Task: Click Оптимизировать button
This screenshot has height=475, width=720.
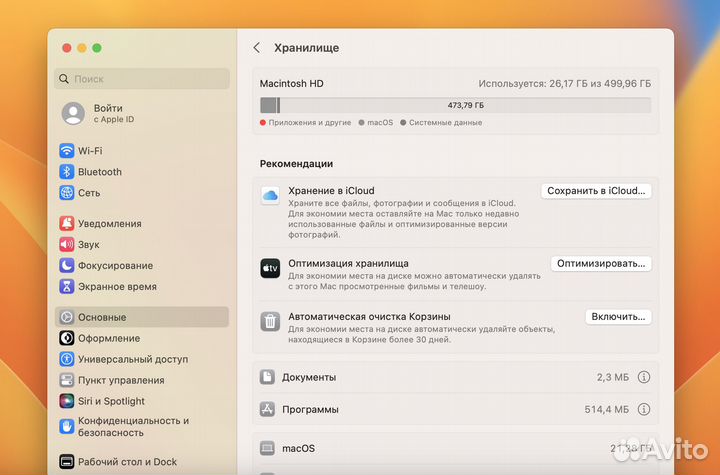Action: [601, 264]
